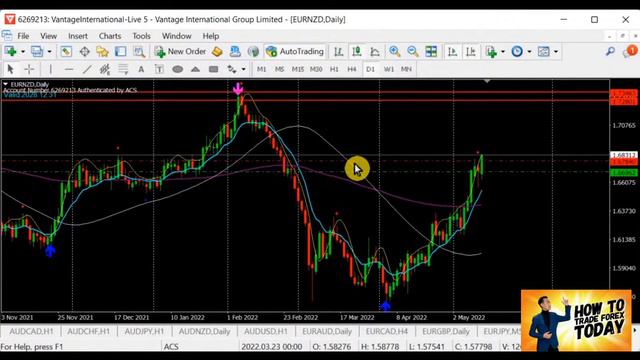Screen dimensions: 640x360
Task: Open the View menu
Action: pos(48,36)
